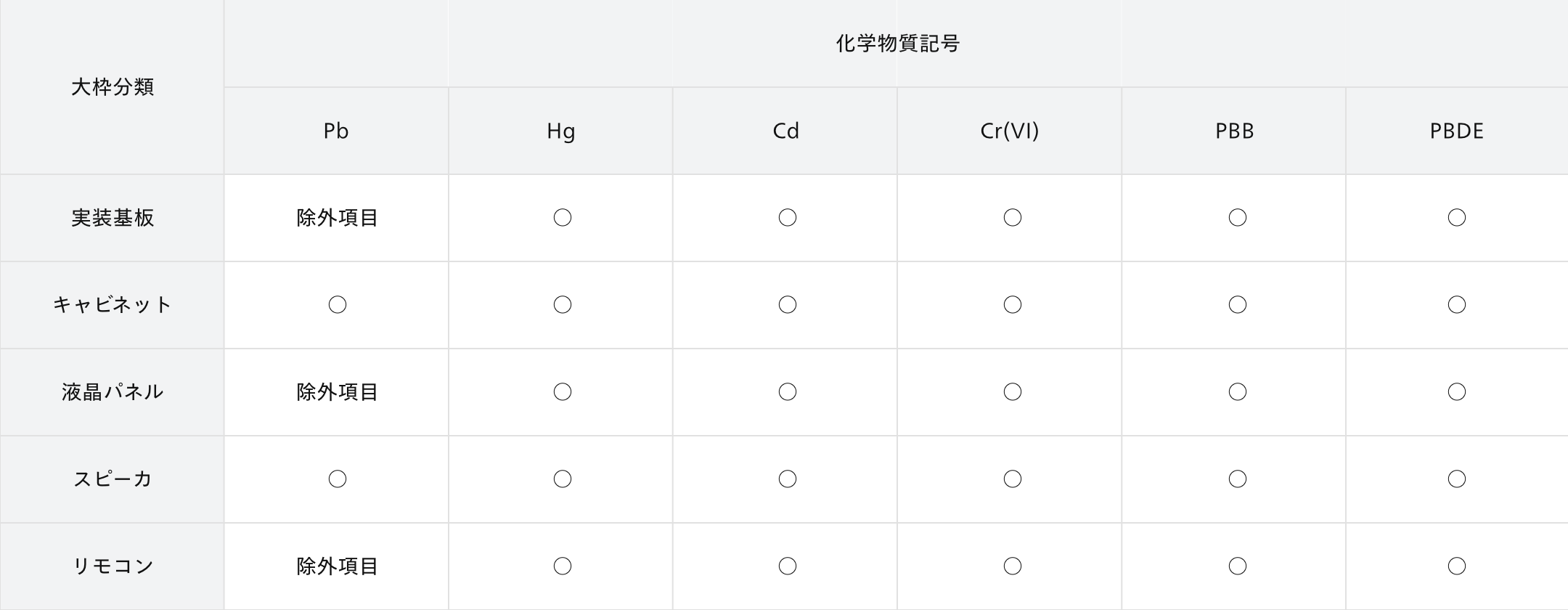Select the PBB column header
The image size is (1568, 610).
1234,131
